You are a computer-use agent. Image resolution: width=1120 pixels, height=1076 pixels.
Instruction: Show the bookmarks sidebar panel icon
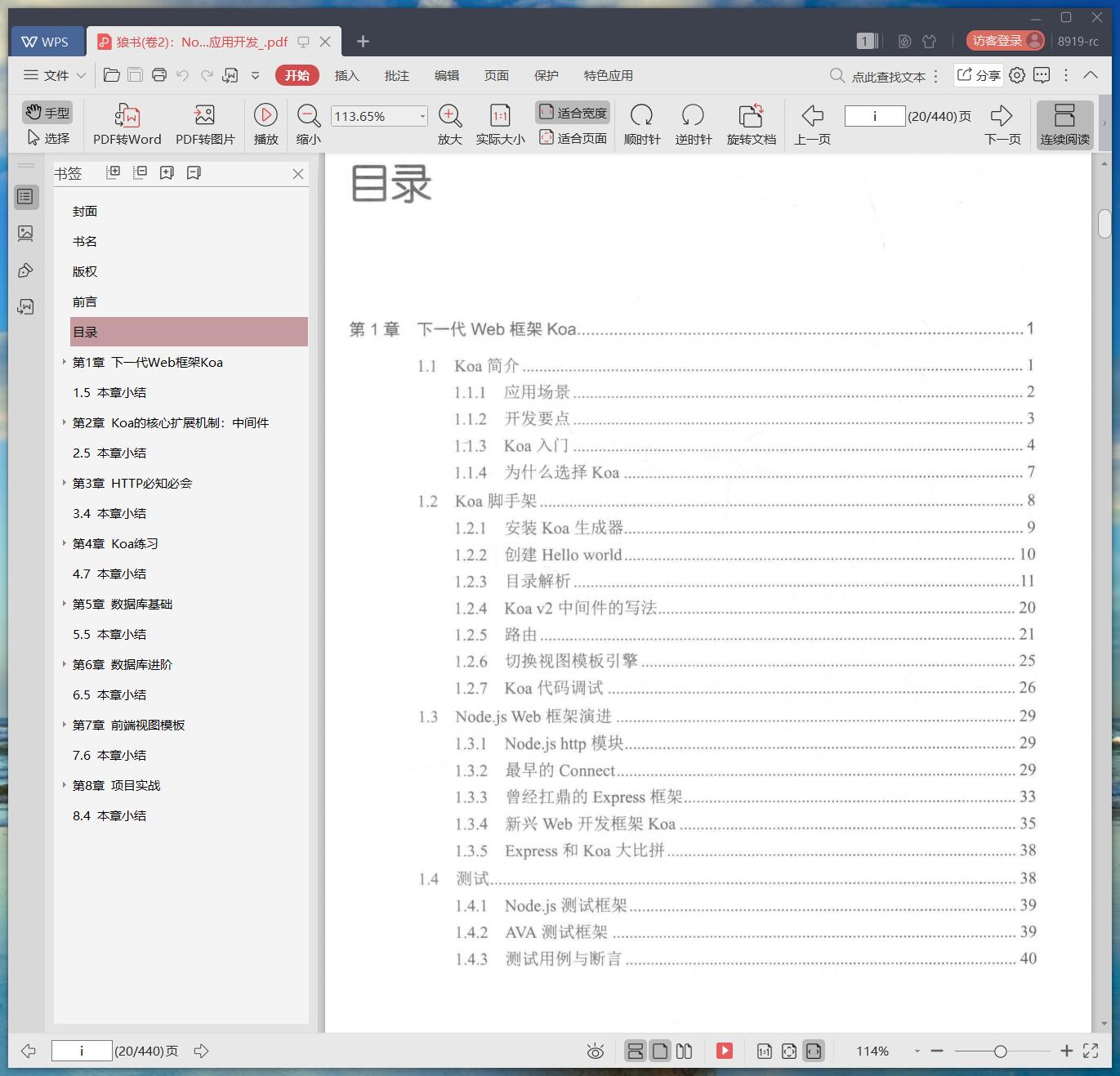coord(25,197)
